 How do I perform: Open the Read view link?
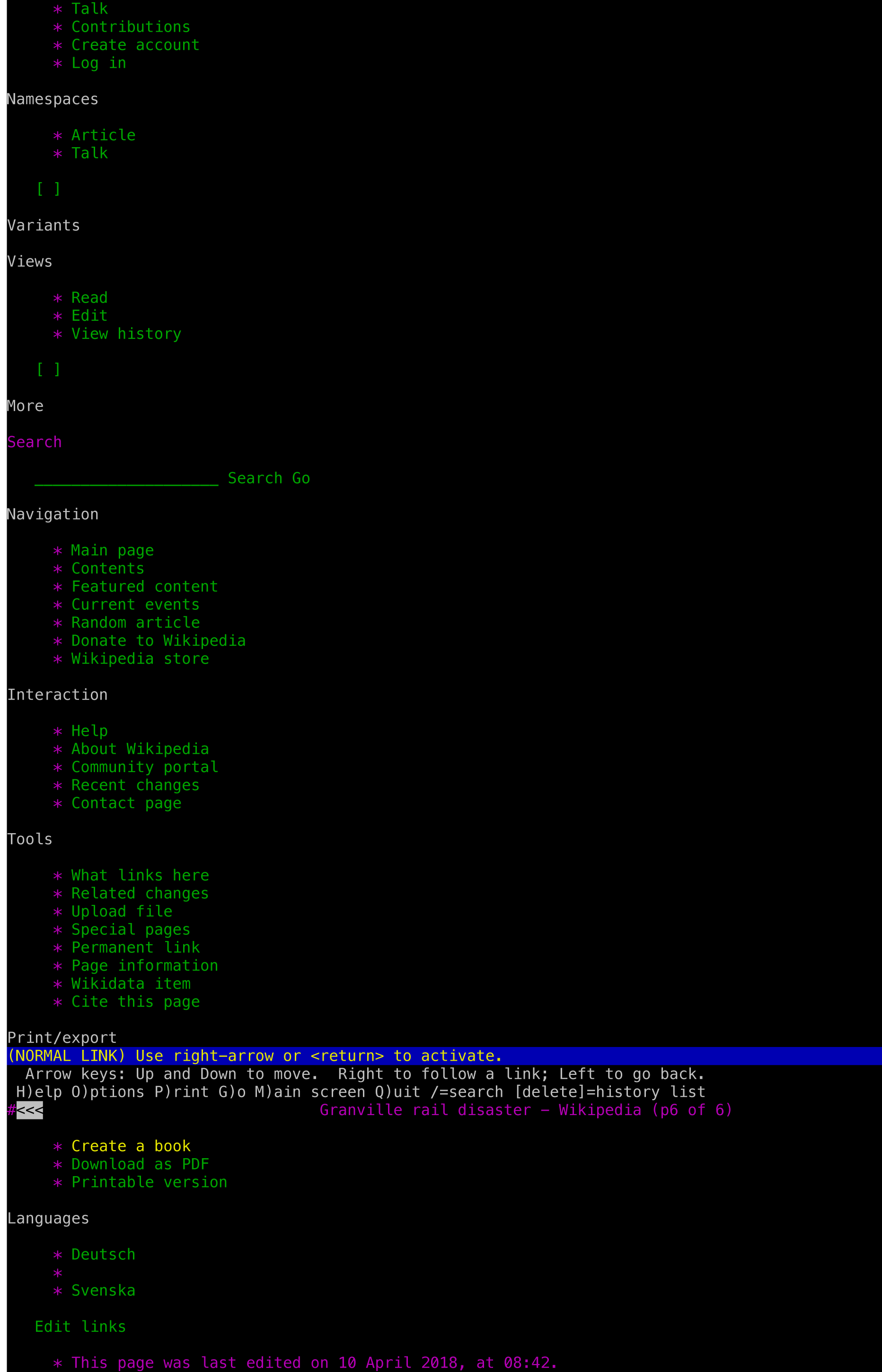(x=89, y=298)
